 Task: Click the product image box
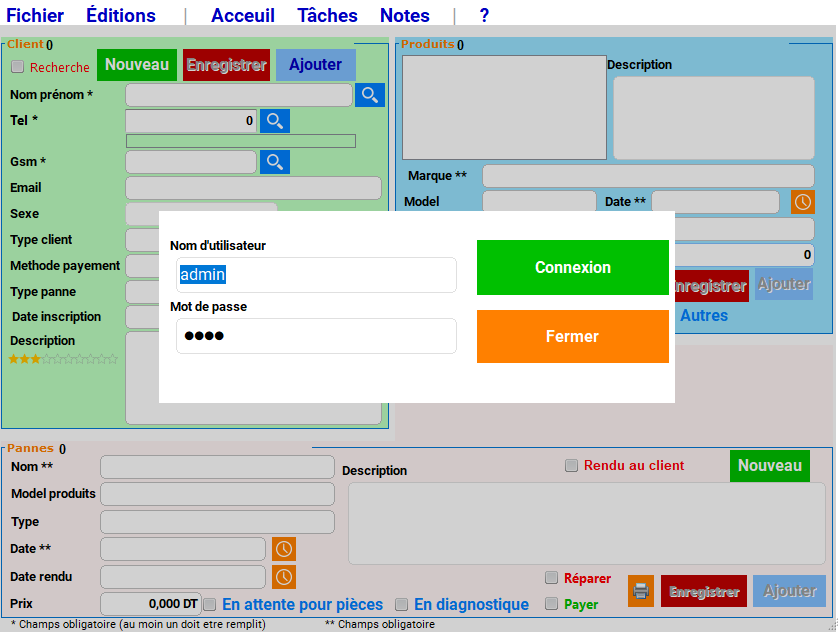(x=504, y=107)
